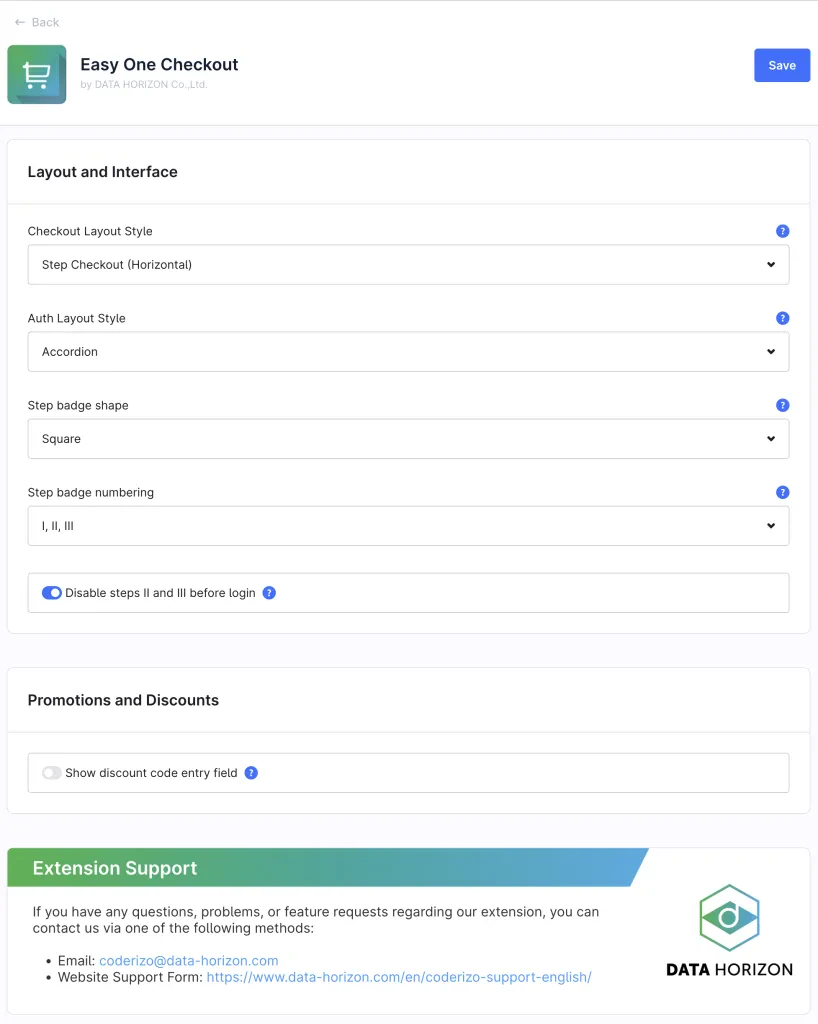Image resolution: width=818 pixels, height=1024 pixels.
Task: Click help icon for Auth Layout Style
Action: (782, 318)
